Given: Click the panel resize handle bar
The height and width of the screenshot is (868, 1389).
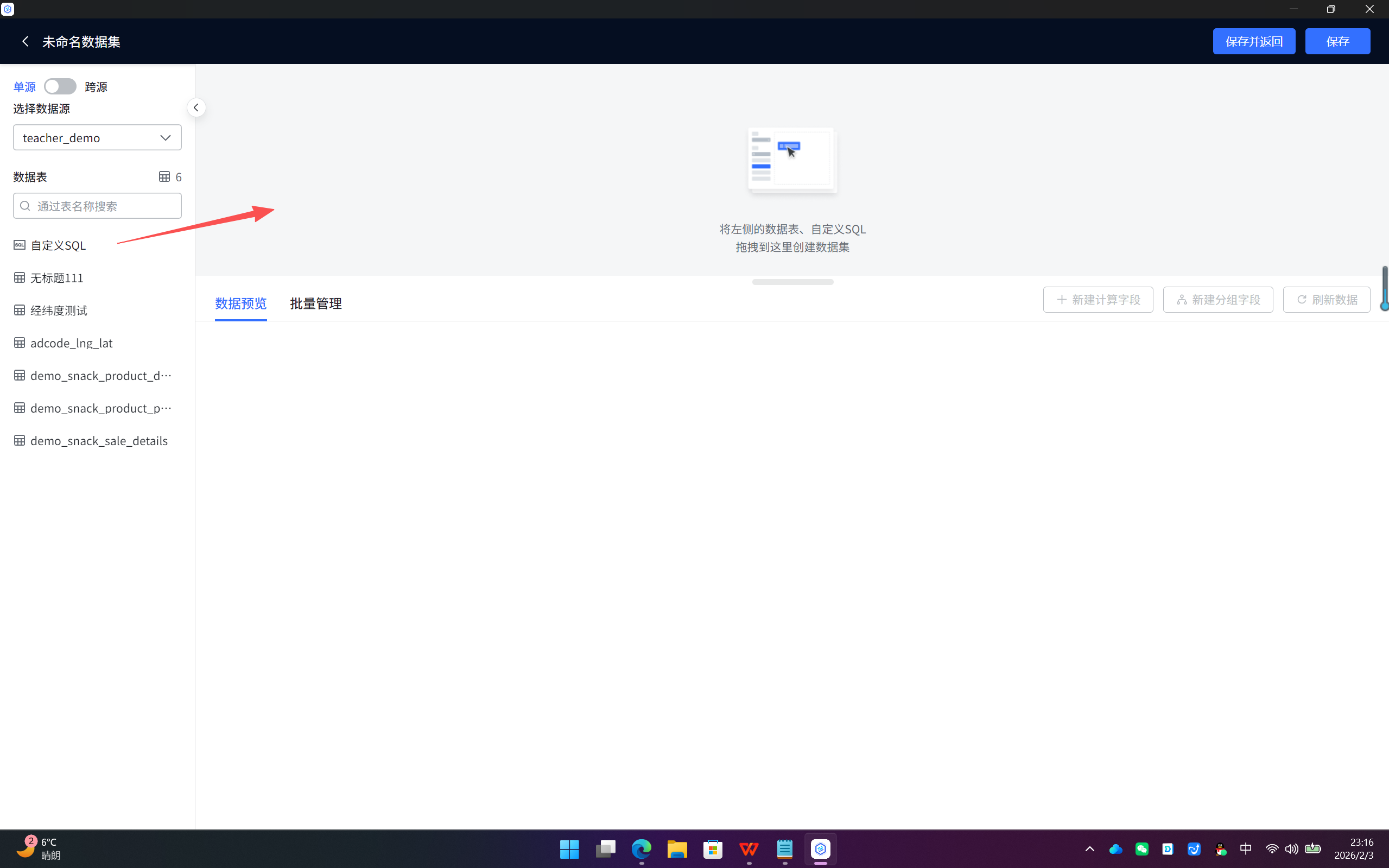Looking at the screenshot, I should (792, 282).
